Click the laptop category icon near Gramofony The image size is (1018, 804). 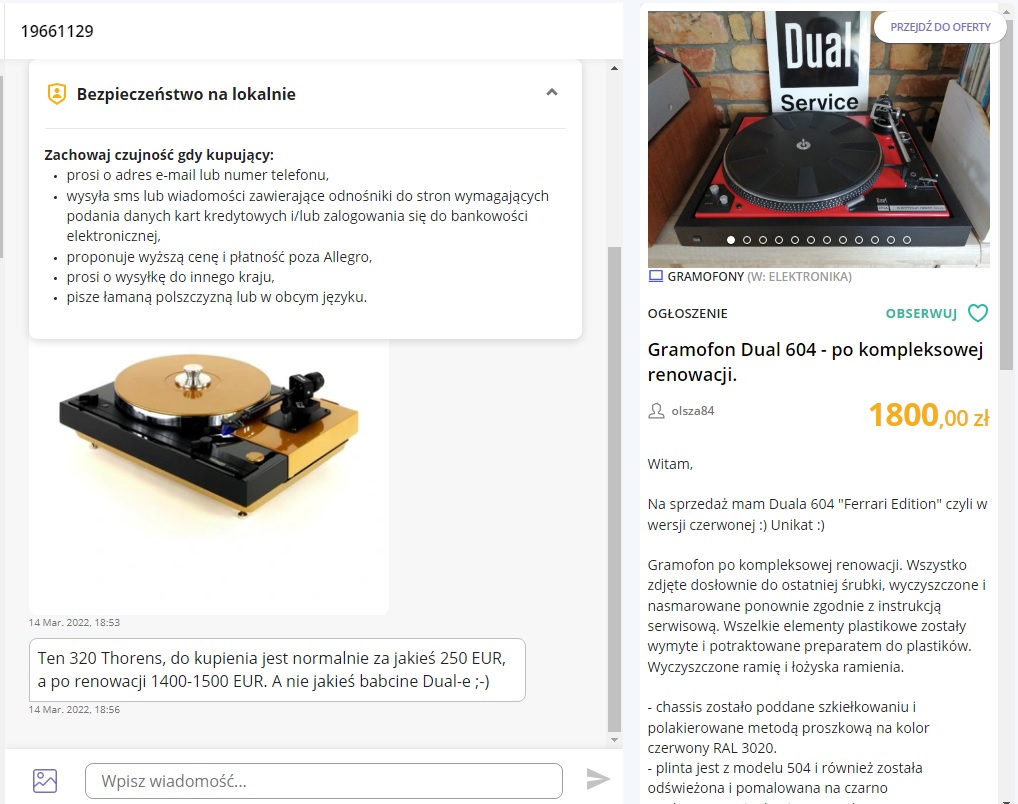[656, 276]
